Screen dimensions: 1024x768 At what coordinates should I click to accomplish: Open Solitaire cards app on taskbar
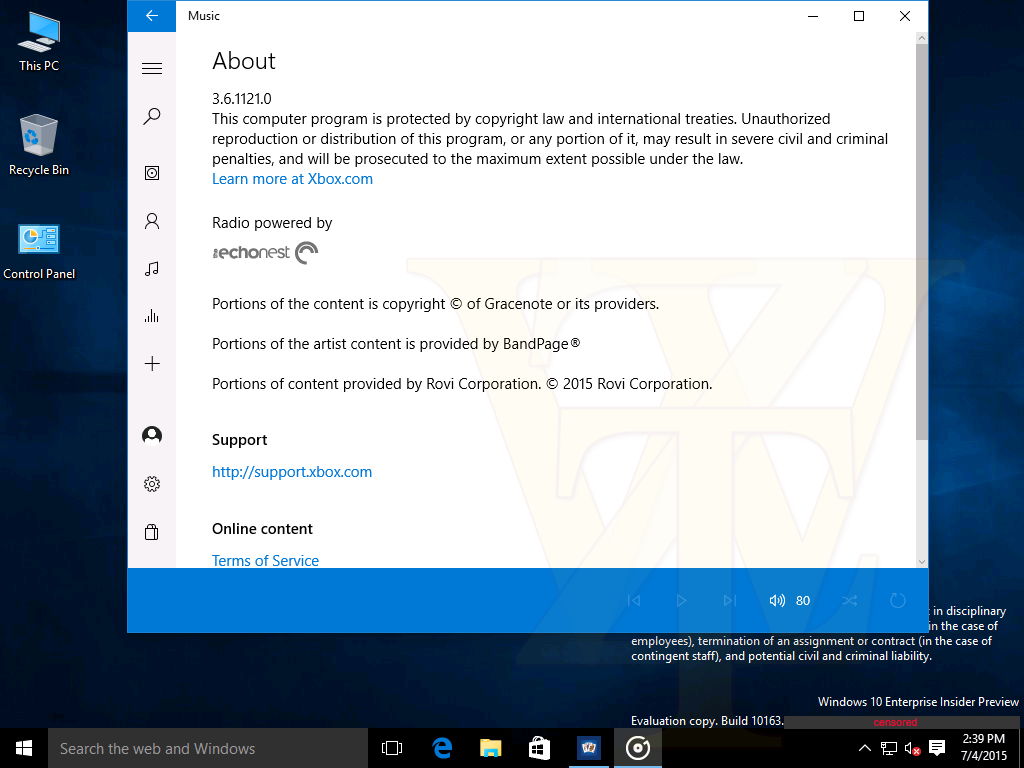tap(588, 748)
